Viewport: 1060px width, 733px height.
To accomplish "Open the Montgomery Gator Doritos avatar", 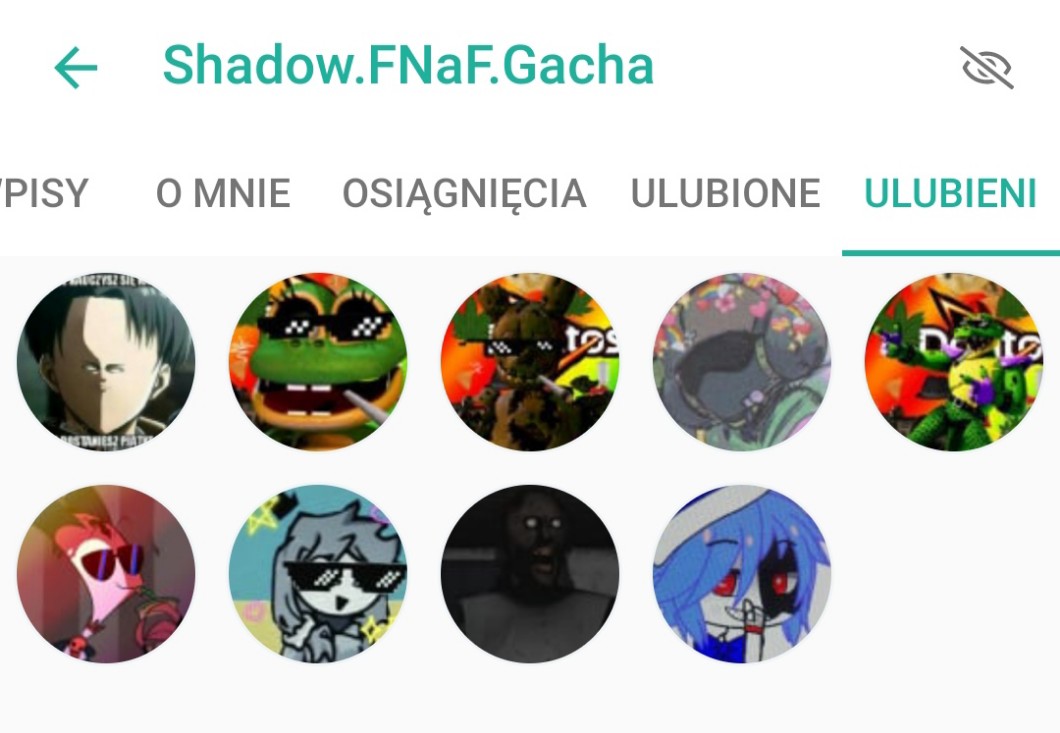I will 954,362.
